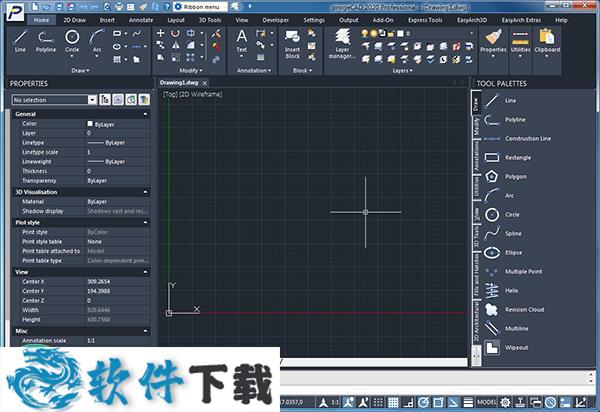The height and width of the screenshot is (412, 600).
Task: Select the Text annotation tool
Action: tap(241, 41)
